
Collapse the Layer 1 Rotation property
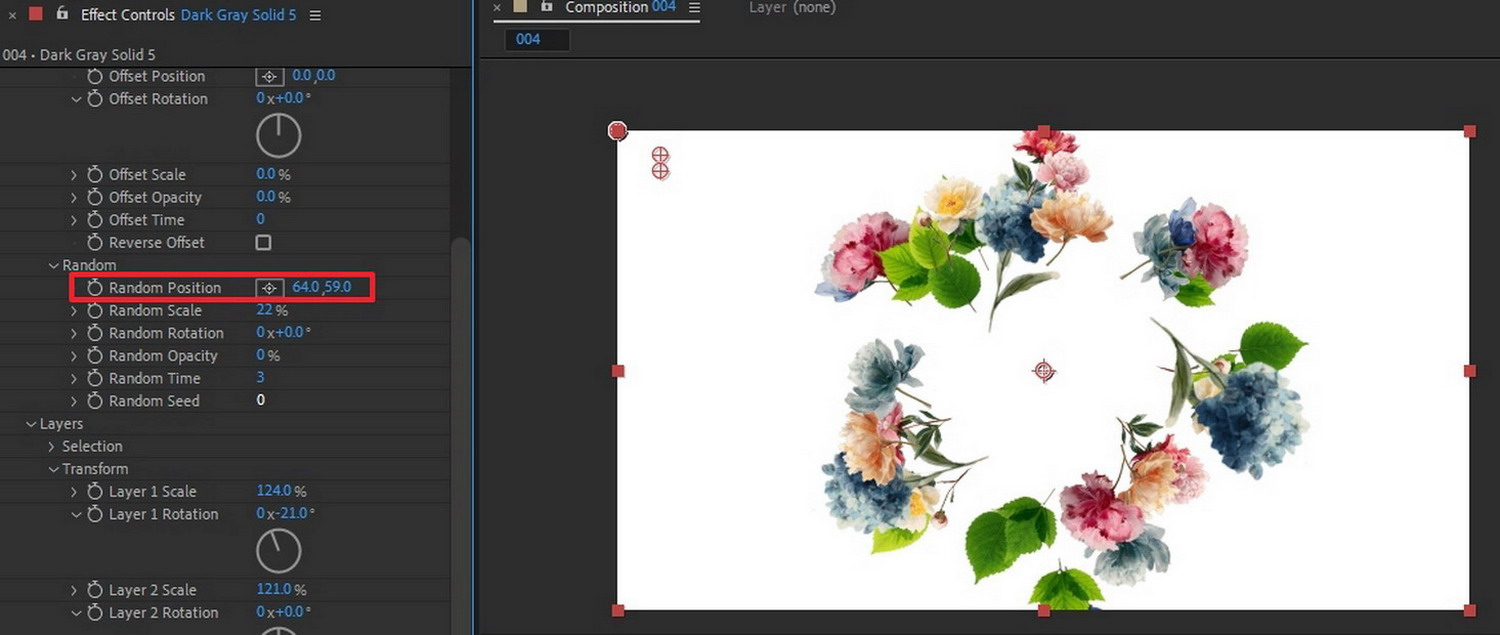pyautogui.click(x=75, y=514)
